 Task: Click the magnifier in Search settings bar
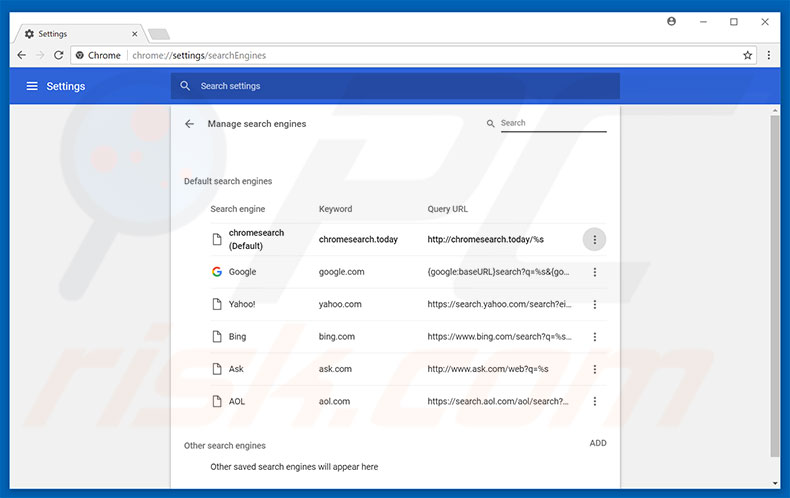coord(185,86)
